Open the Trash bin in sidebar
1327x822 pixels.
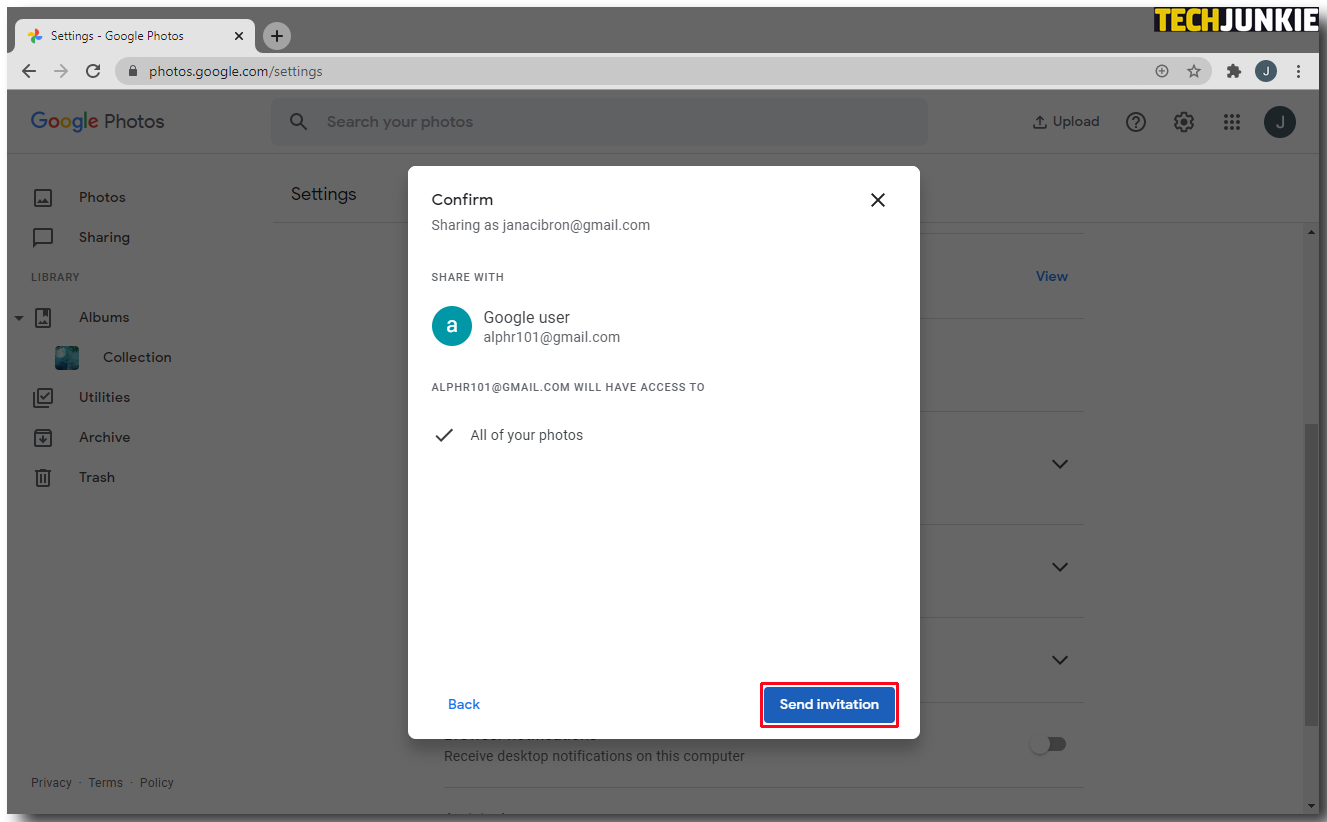pyautogui.click(x=43, y=477)
